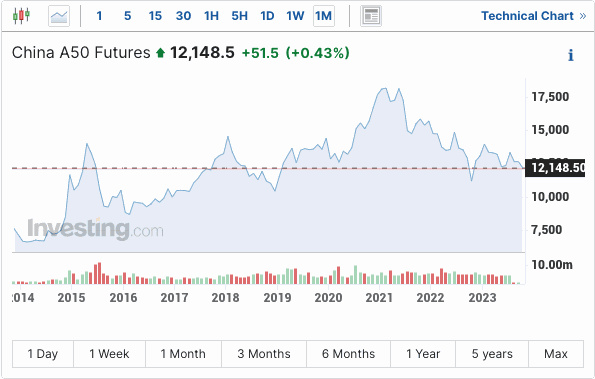Open the news overlay icon in toolbar
The image size is (595, 379).
(371, 16)
